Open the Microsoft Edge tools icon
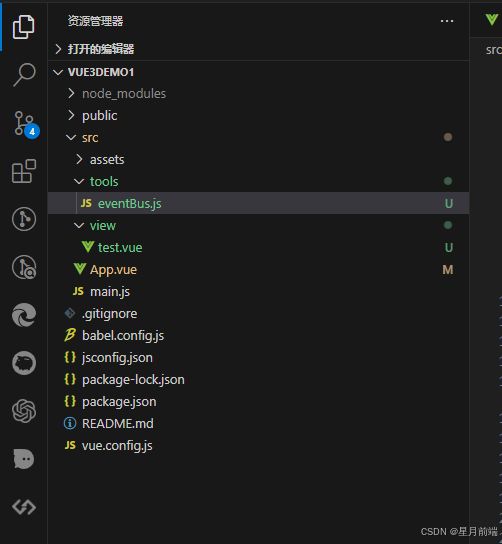Viewport: 502px width, 544px height. click(x=24, y=315)
